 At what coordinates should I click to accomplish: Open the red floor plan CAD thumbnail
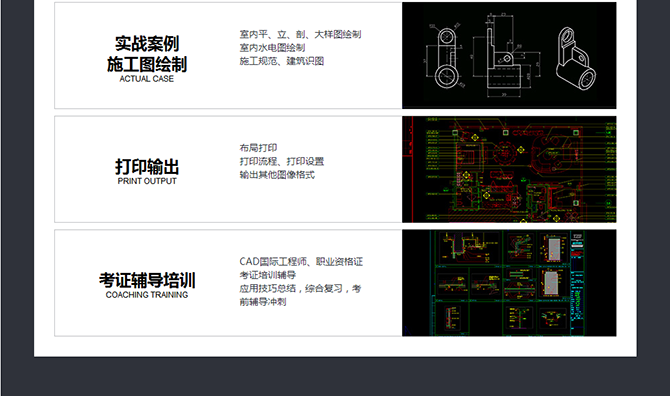pyautogui.click(x=509, y=169)
